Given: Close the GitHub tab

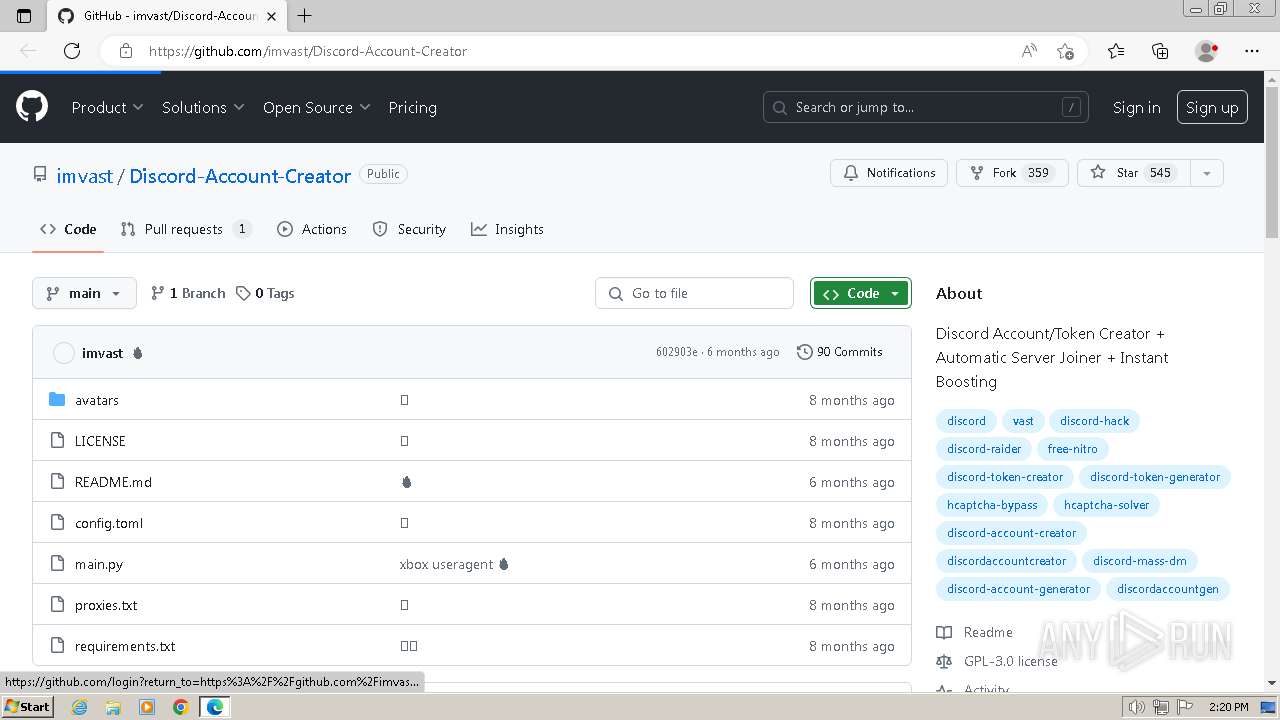Looking at the screenshot, I should pyautogui.click(x=271, y=16).
